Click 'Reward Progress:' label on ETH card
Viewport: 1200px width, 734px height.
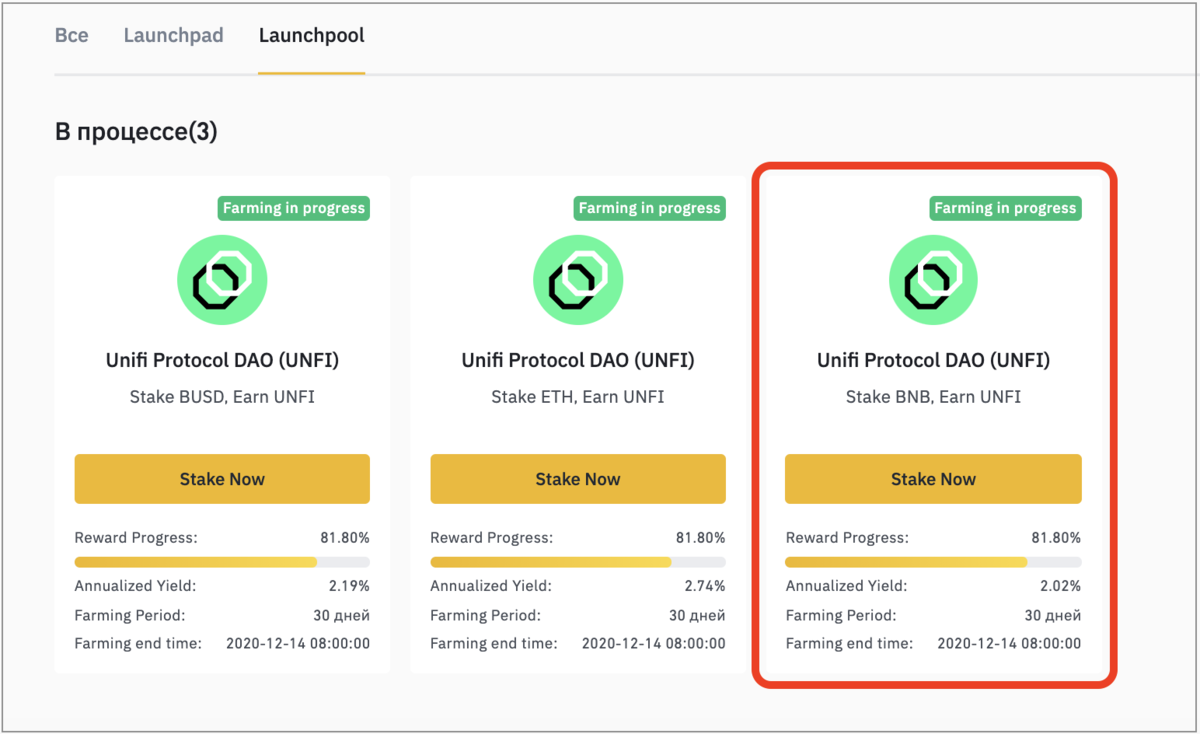pyautogui.click(x=491, y=537)
